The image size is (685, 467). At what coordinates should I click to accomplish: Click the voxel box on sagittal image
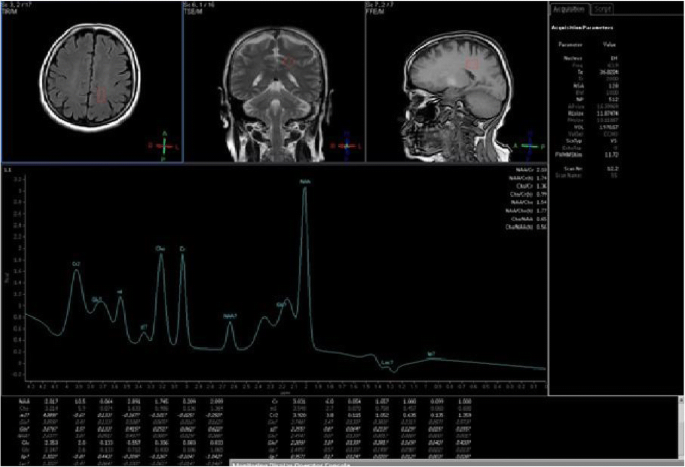tap(472, 64)
